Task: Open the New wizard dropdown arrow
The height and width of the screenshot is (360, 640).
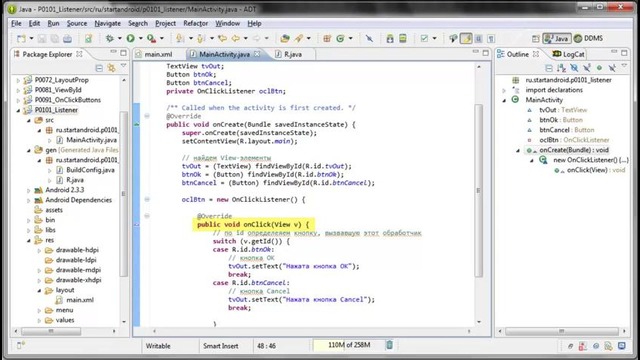Action: 31,38
